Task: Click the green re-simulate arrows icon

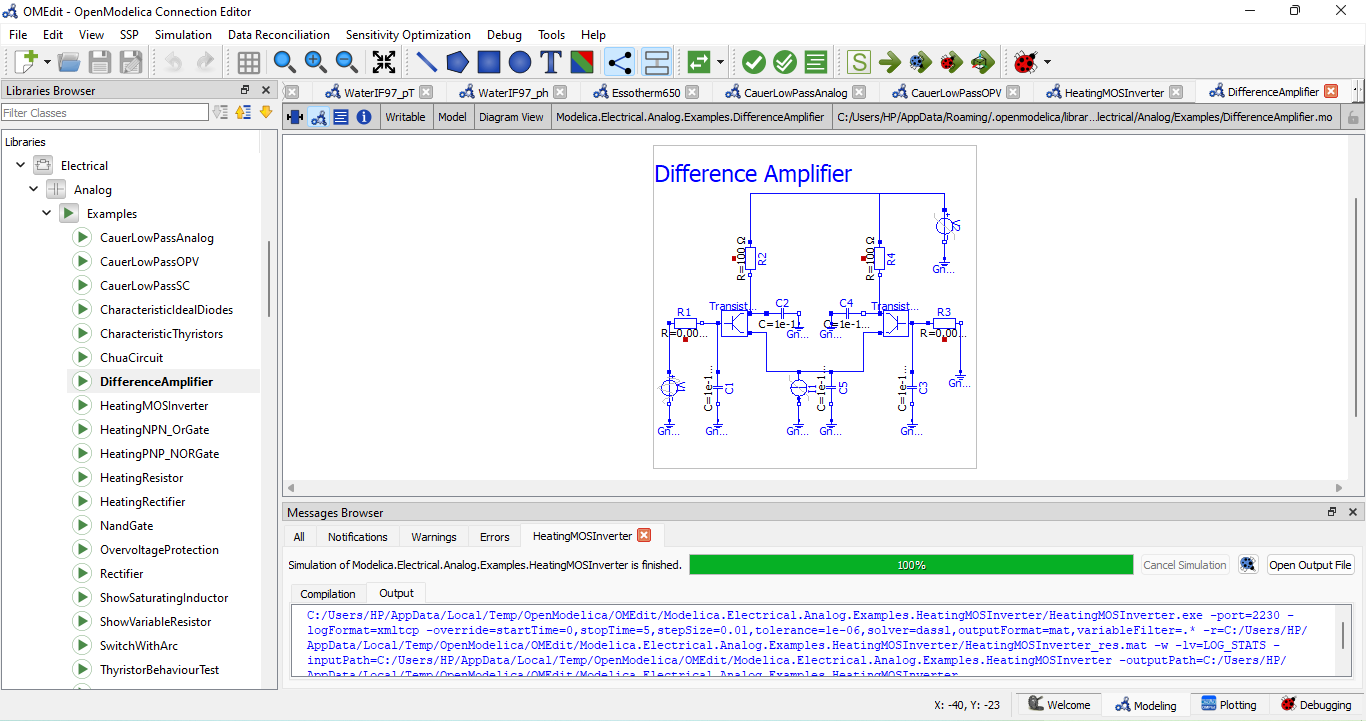Action: tap(699, 62)
